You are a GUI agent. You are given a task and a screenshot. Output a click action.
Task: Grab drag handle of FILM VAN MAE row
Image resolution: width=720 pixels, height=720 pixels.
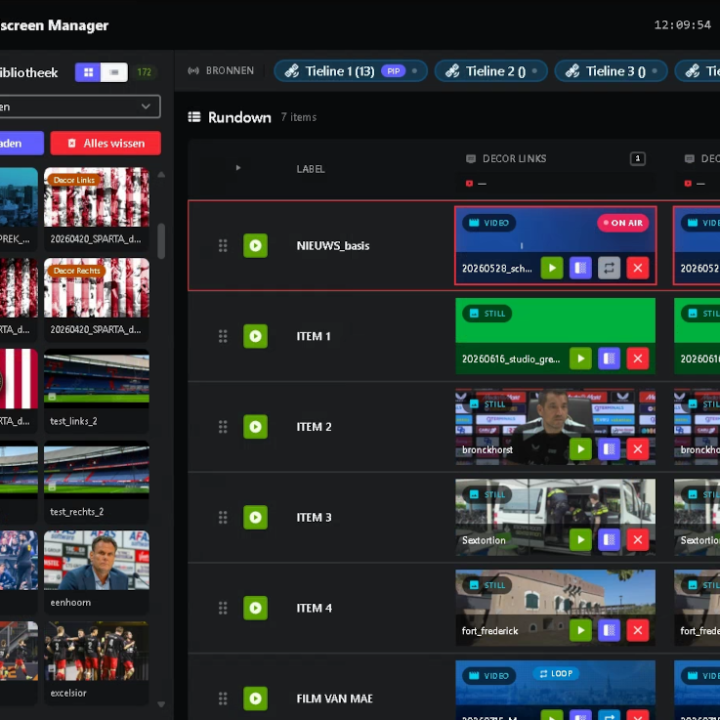pyautogui.click(x=223, y=698)
